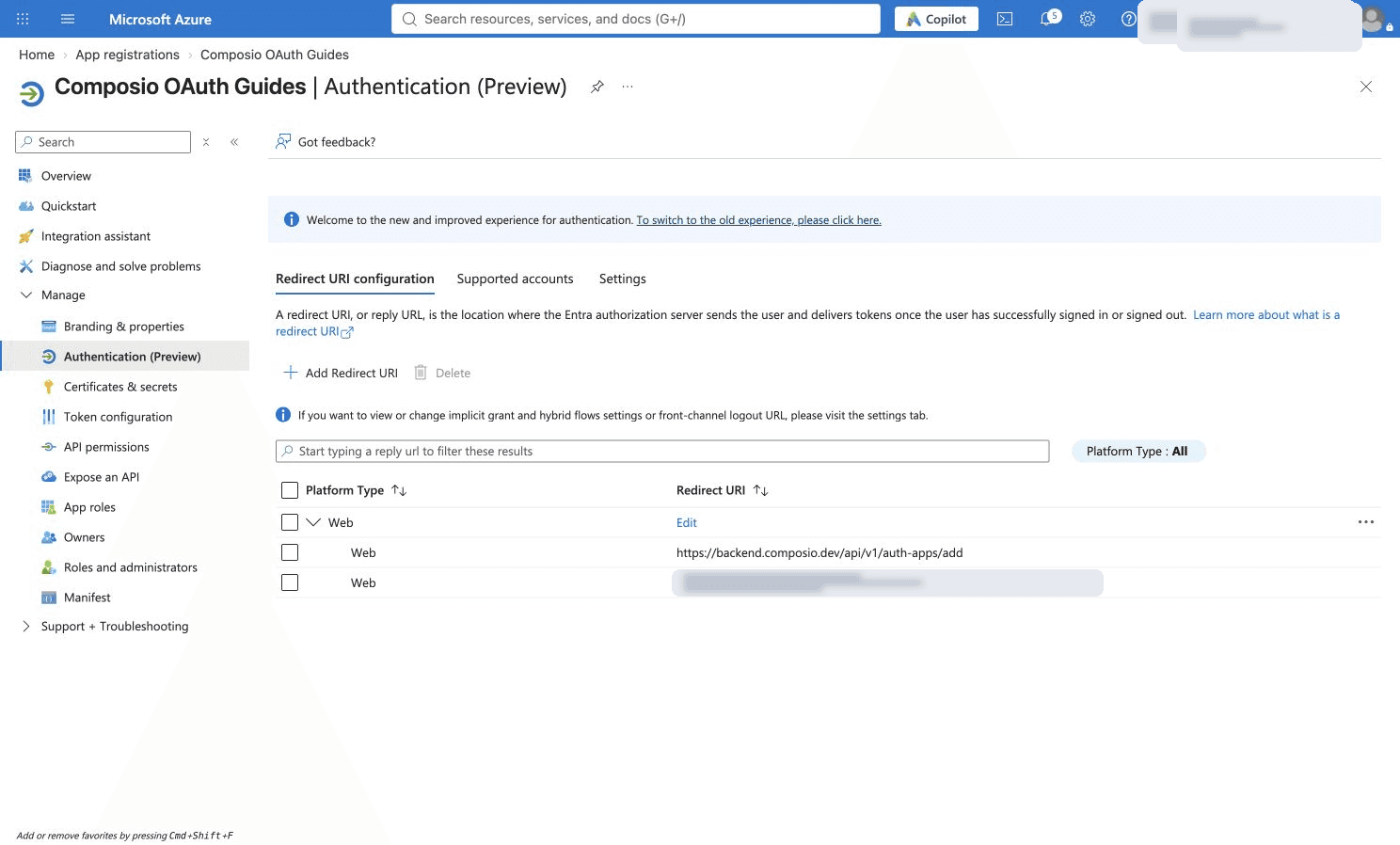Click the Branding & properties icon

(49, 327)
